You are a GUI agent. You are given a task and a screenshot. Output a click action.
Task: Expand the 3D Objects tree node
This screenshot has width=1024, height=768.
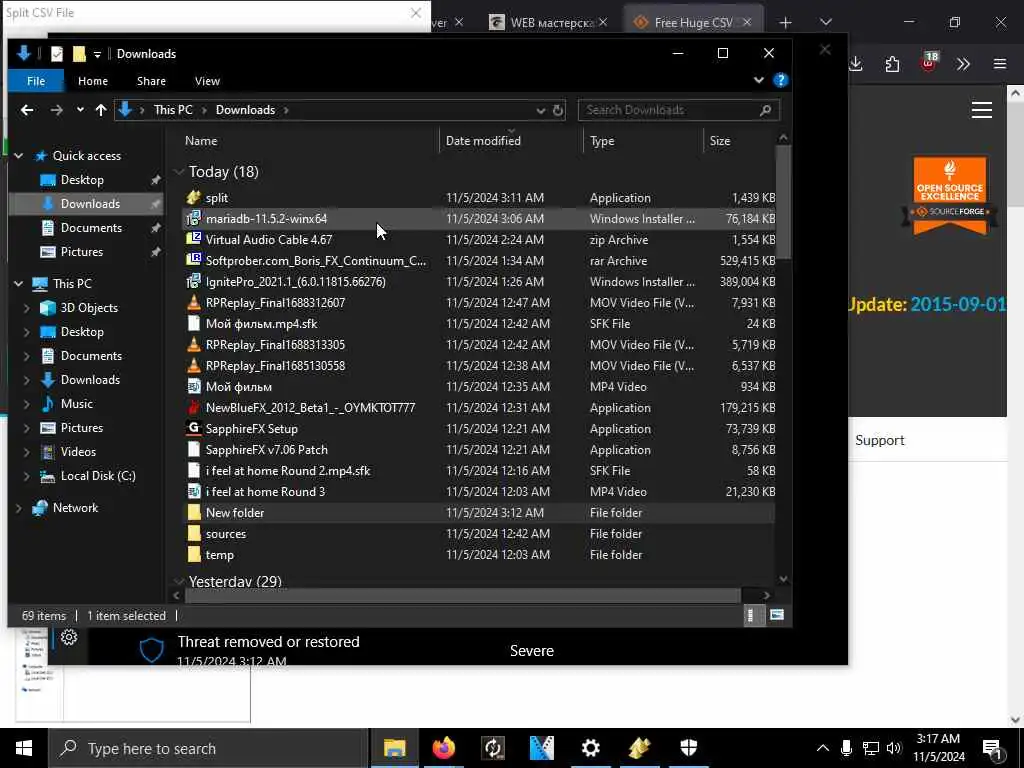26,308
